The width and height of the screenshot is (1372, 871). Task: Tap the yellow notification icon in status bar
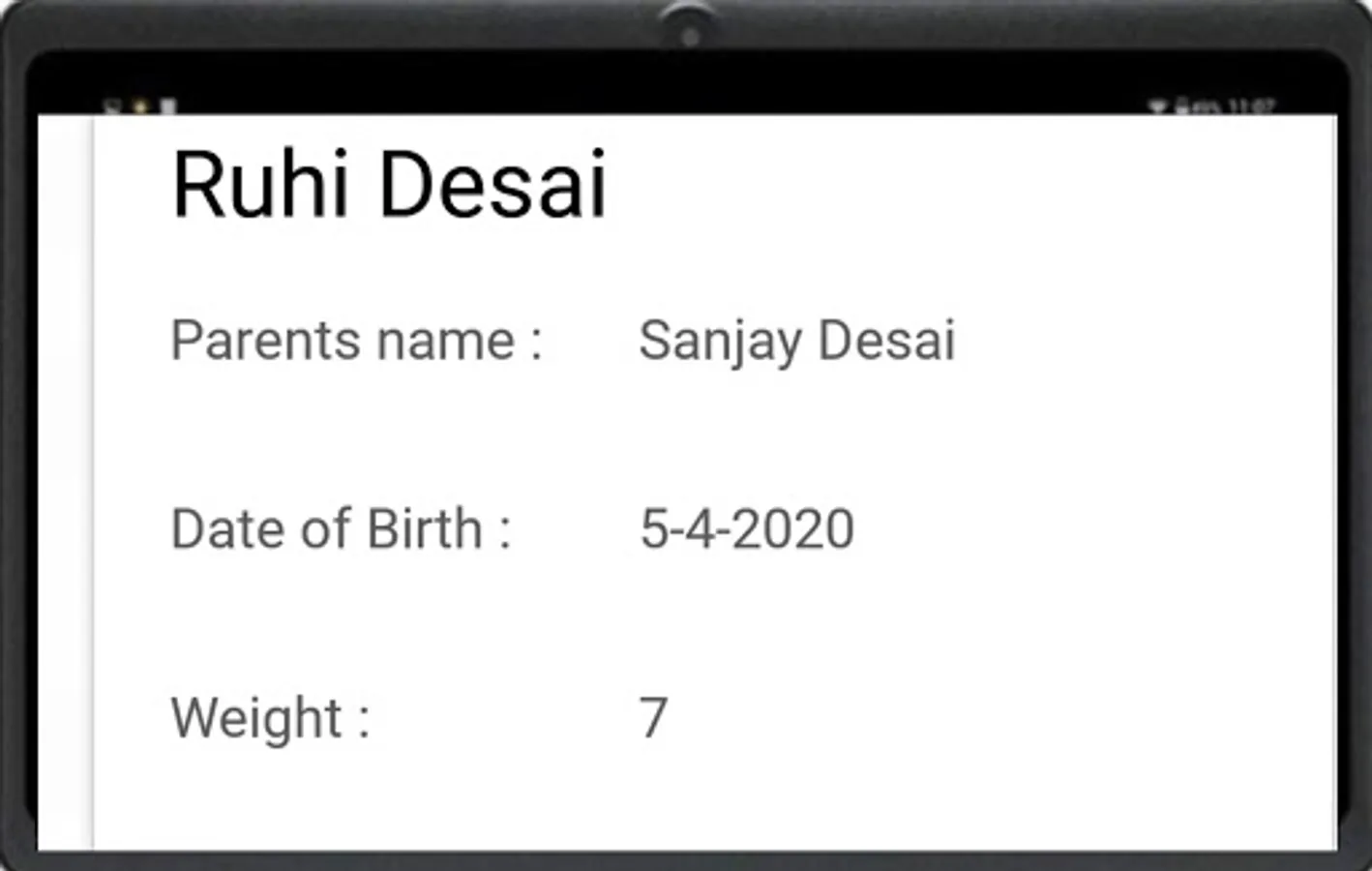[x=139, y=106]
